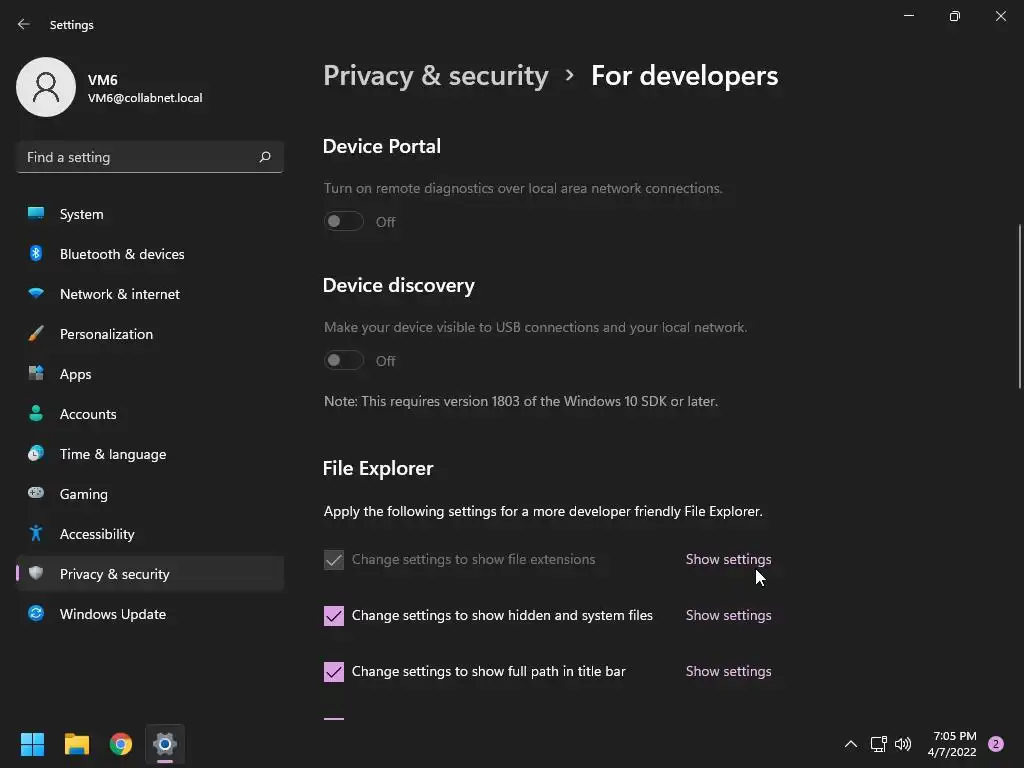Open Network & internet via Wi-Fi icon

click(36, 294)
